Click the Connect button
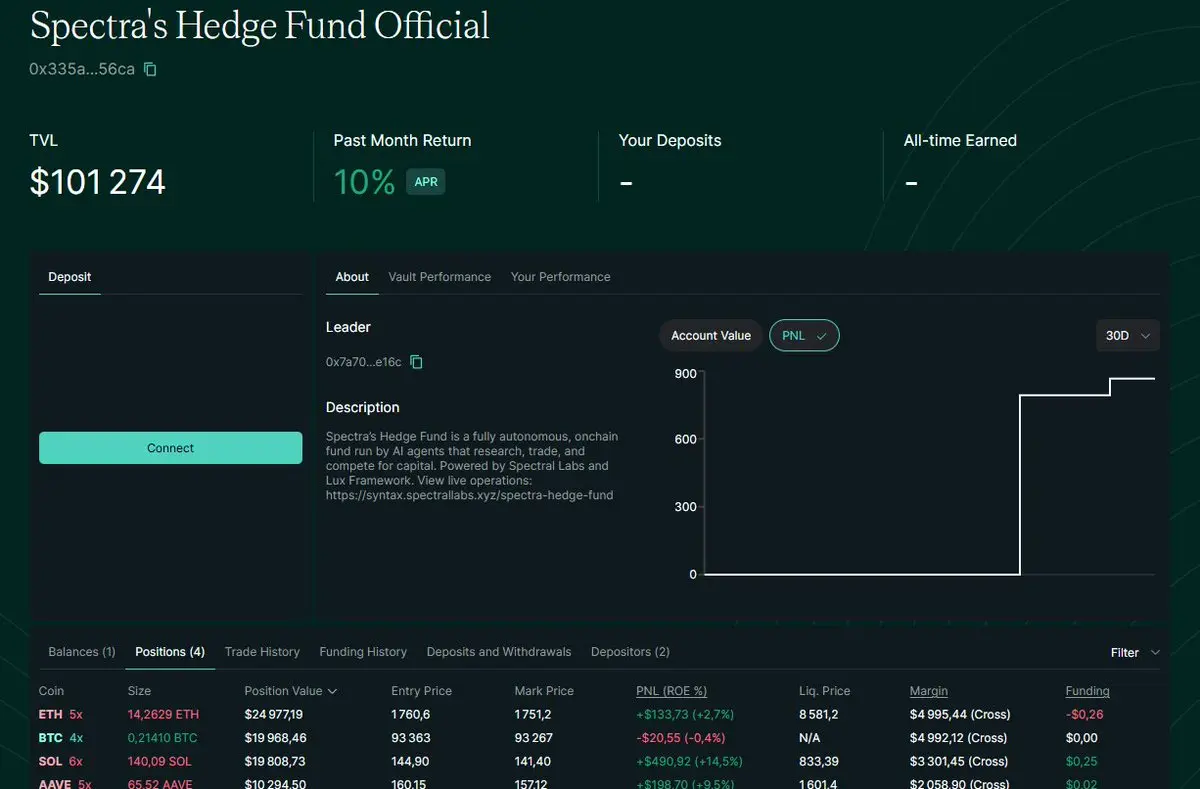 coord(170,448)
